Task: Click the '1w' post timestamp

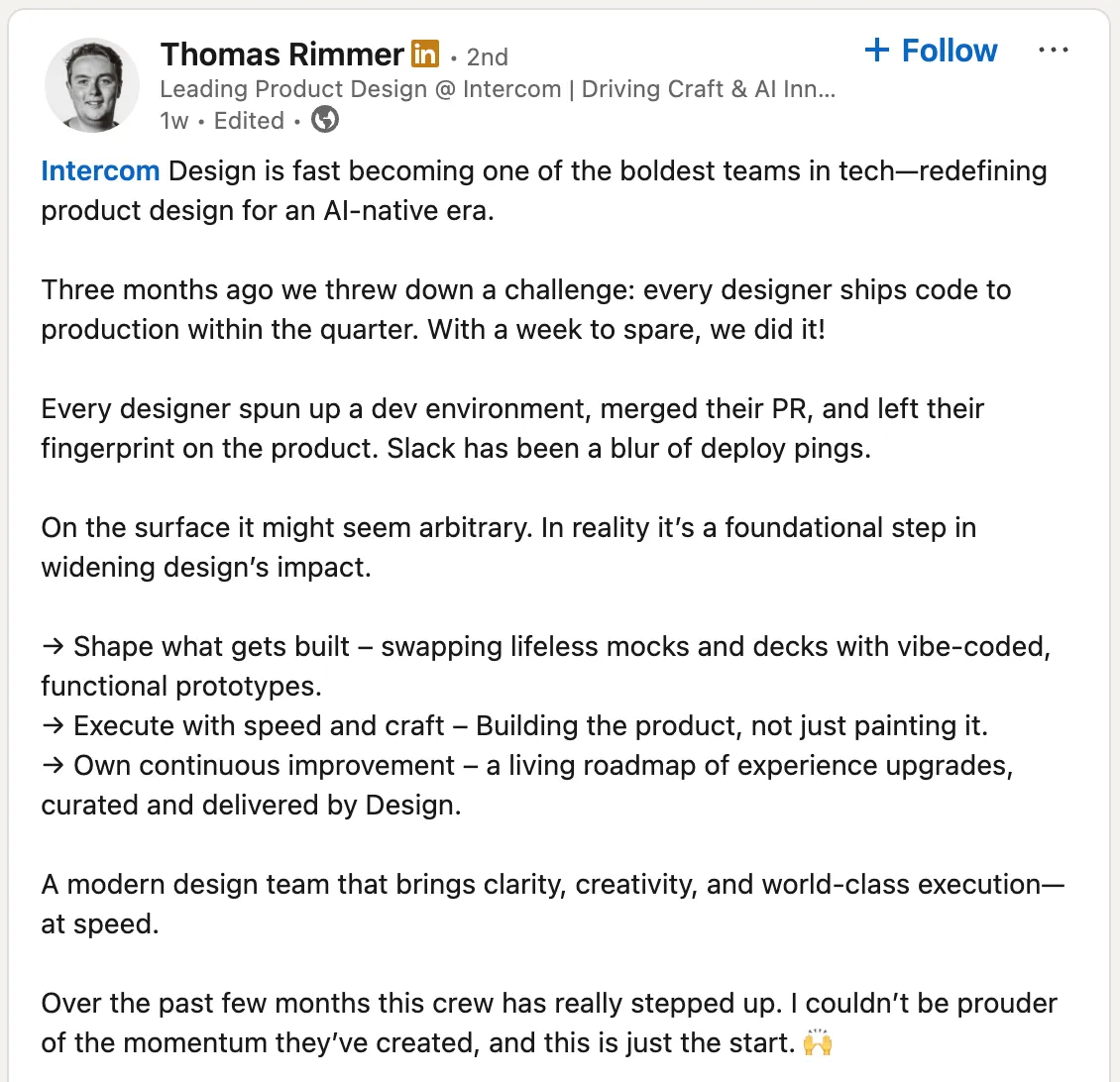Action: [173, 121]
